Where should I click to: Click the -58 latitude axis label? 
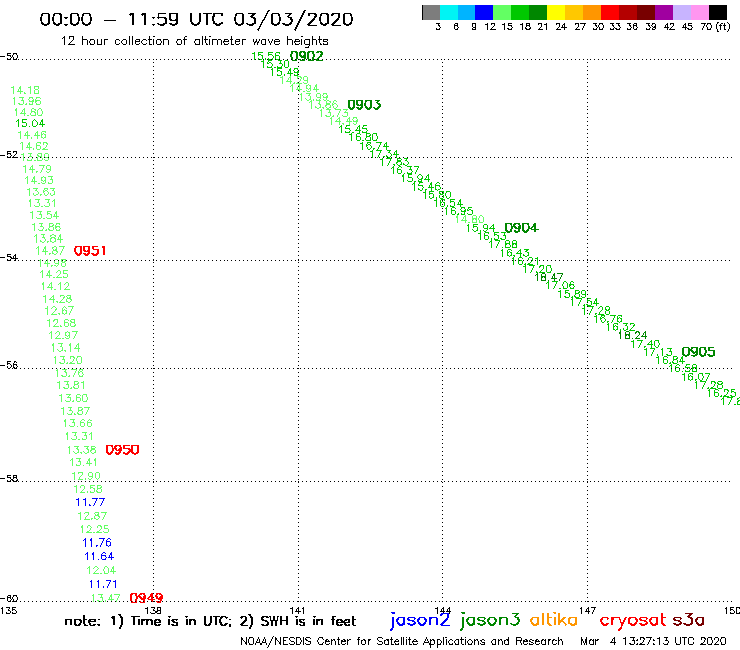pyautogui.click(x=9, y=478)
